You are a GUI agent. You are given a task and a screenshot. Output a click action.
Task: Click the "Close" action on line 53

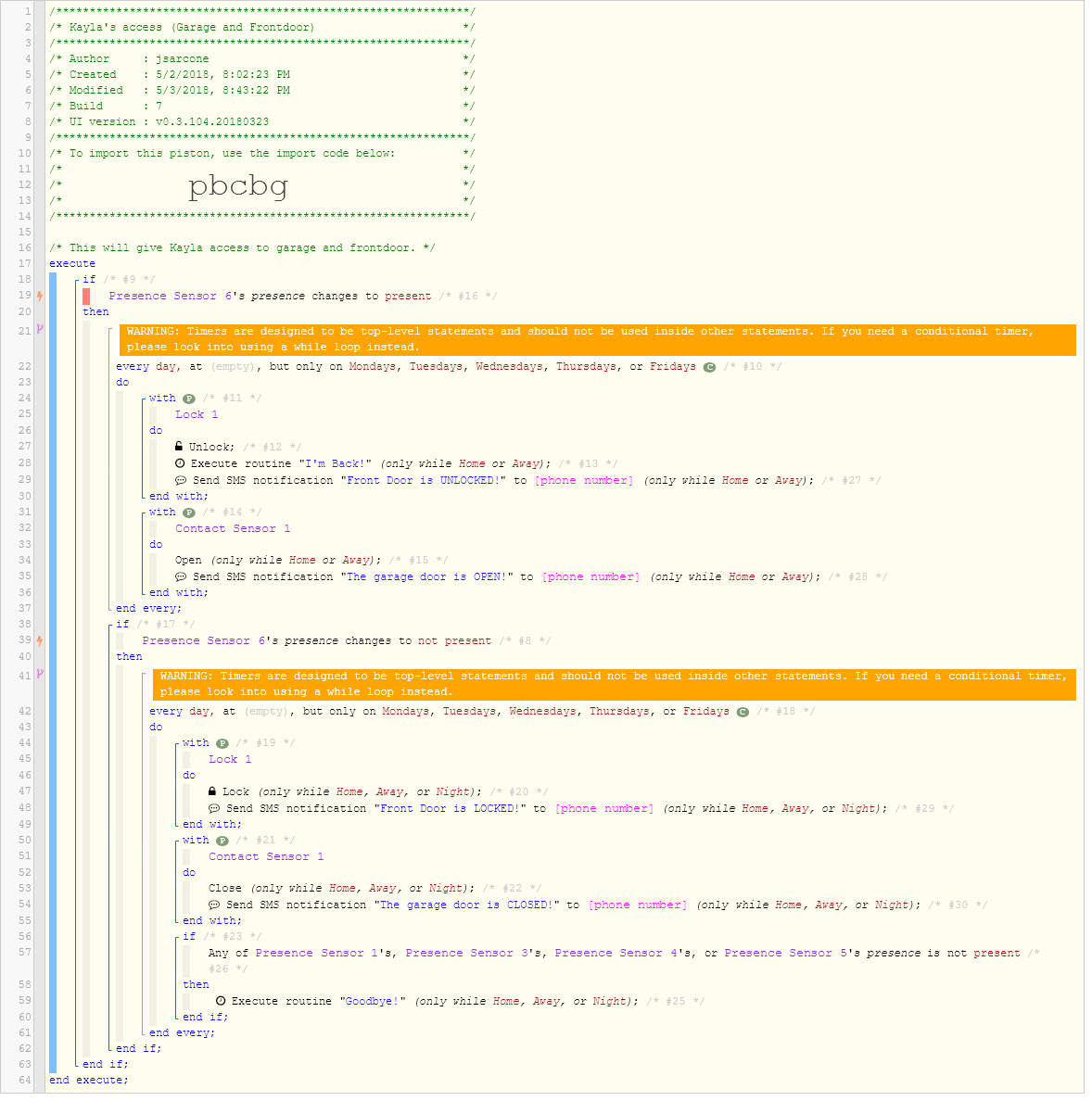[x=224, y=888]
